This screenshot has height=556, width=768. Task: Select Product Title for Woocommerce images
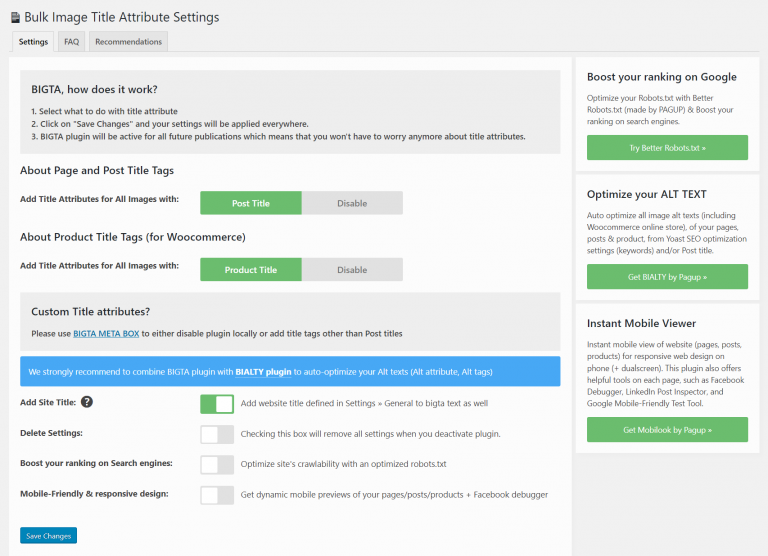[251, 270]
